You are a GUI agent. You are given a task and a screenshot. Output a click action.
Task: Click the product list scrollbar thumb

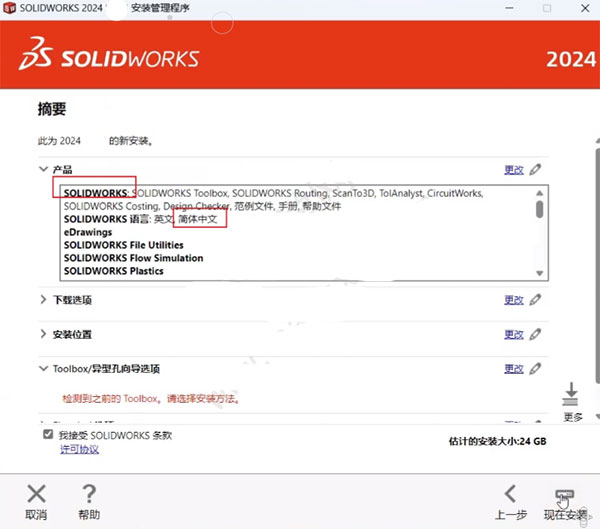click(540, 209)
